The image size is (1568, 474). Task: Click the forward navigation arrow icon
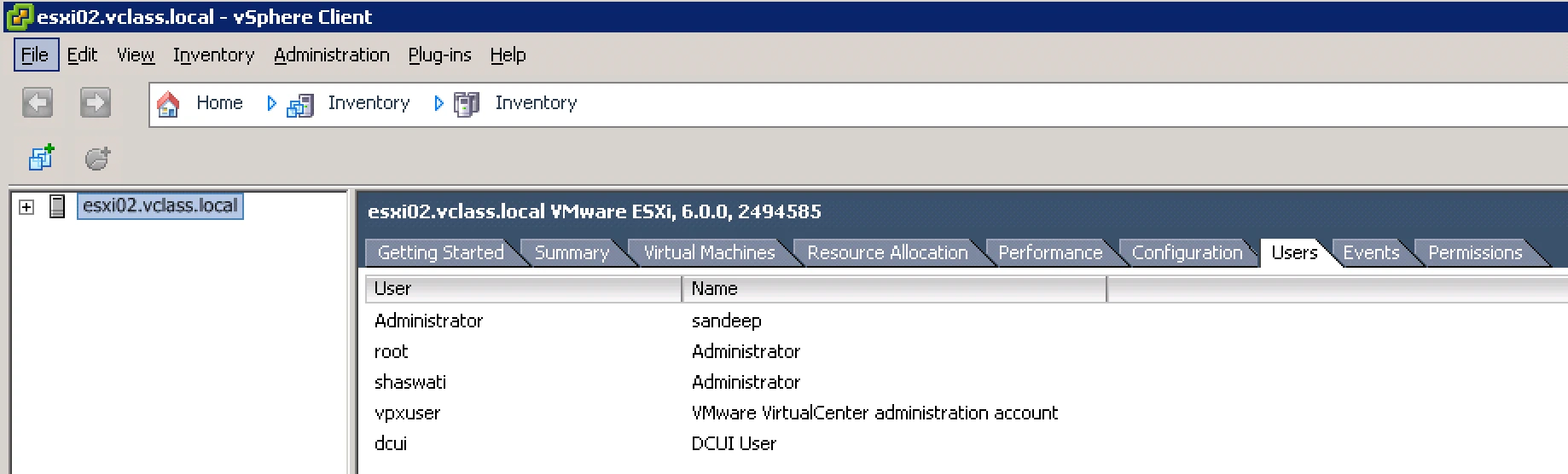pyautogui.click(x=96, y=103)
